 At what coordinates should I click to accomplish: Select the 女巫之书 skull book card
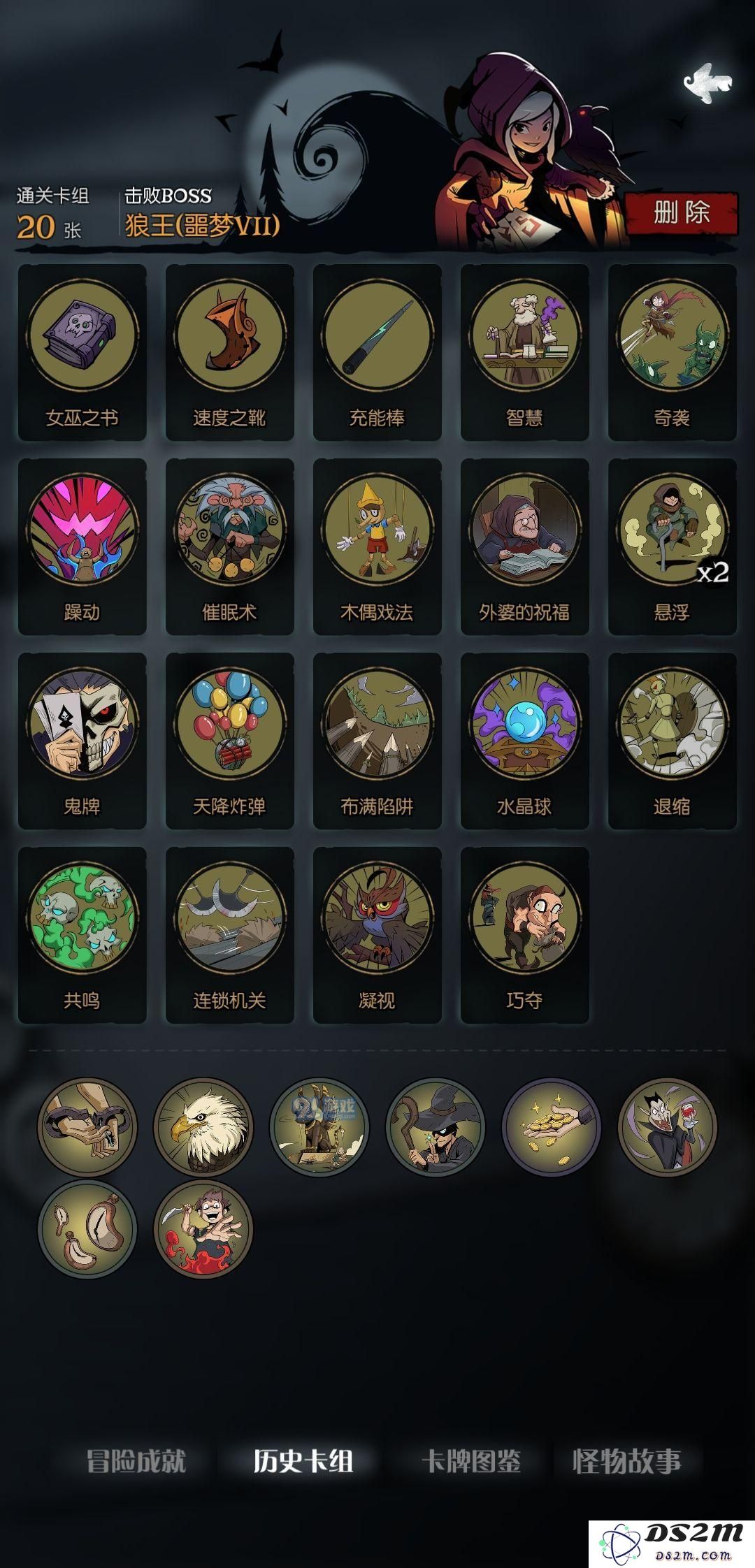point(82,352)
